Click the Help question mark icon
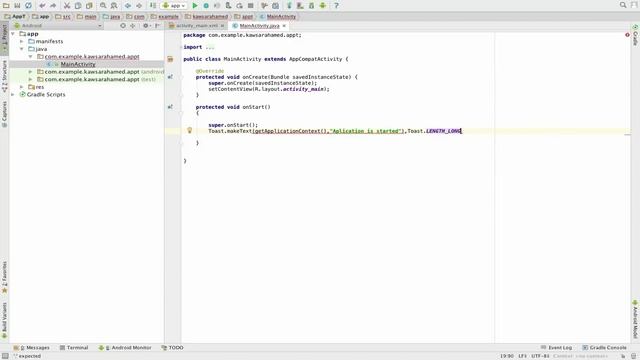Screen dimensions: 640x360 [x=336, y=5]
